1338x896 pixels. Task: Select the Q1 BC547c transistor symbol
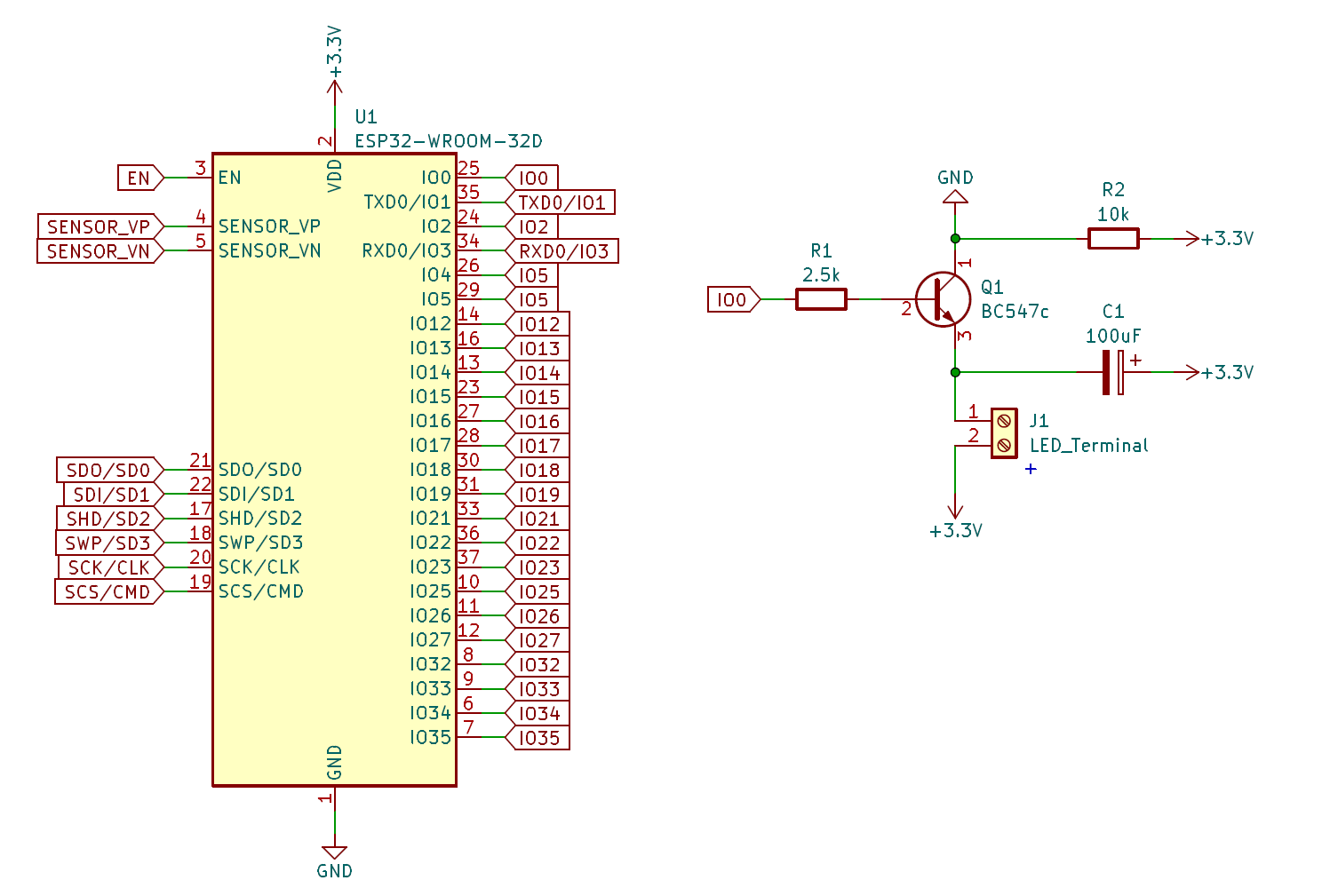(944, 300)
